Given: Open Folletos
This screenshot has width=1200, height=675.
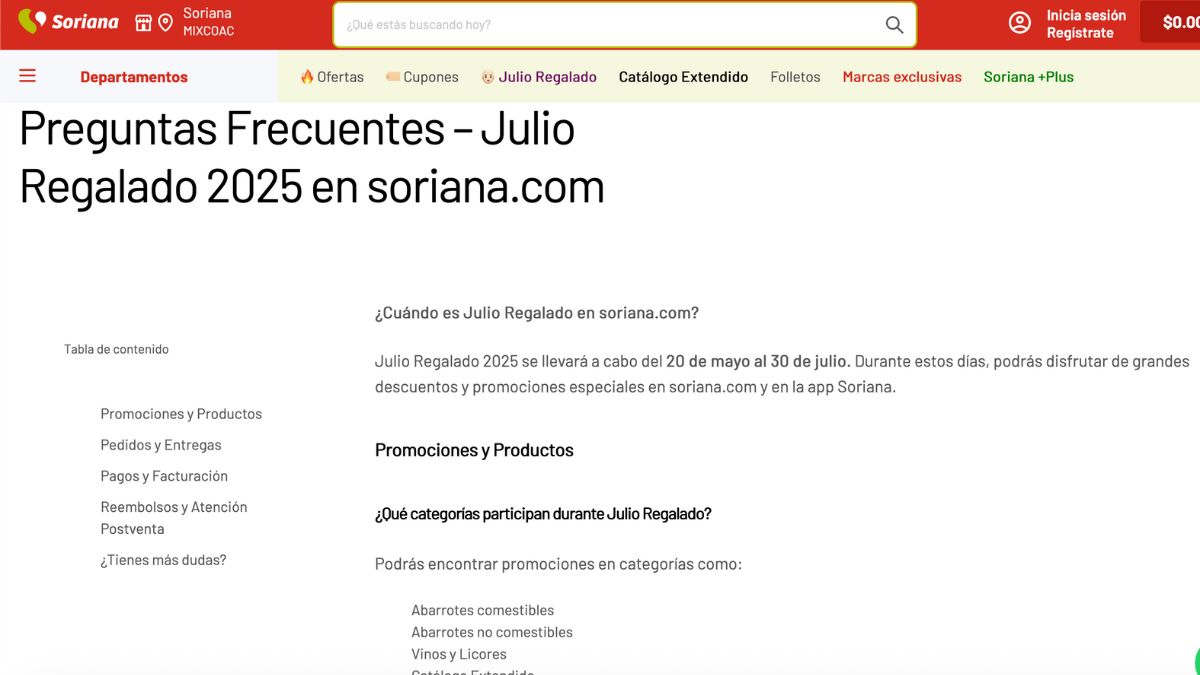Looking at the screenshot, I should 795,77.
